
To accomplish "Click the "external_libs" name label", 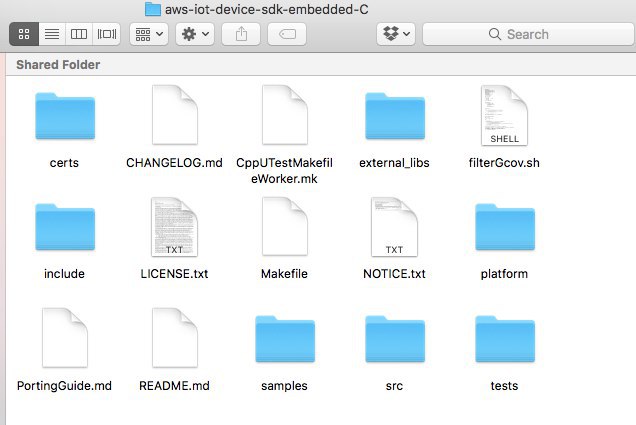I will [x=394, y=163].
